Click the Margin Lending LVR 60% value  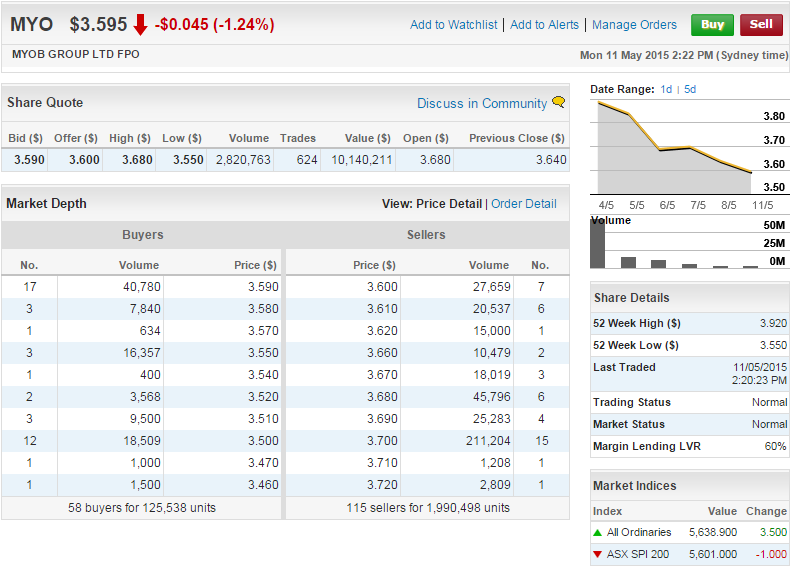pyautogui.click(x=775, y=446)
